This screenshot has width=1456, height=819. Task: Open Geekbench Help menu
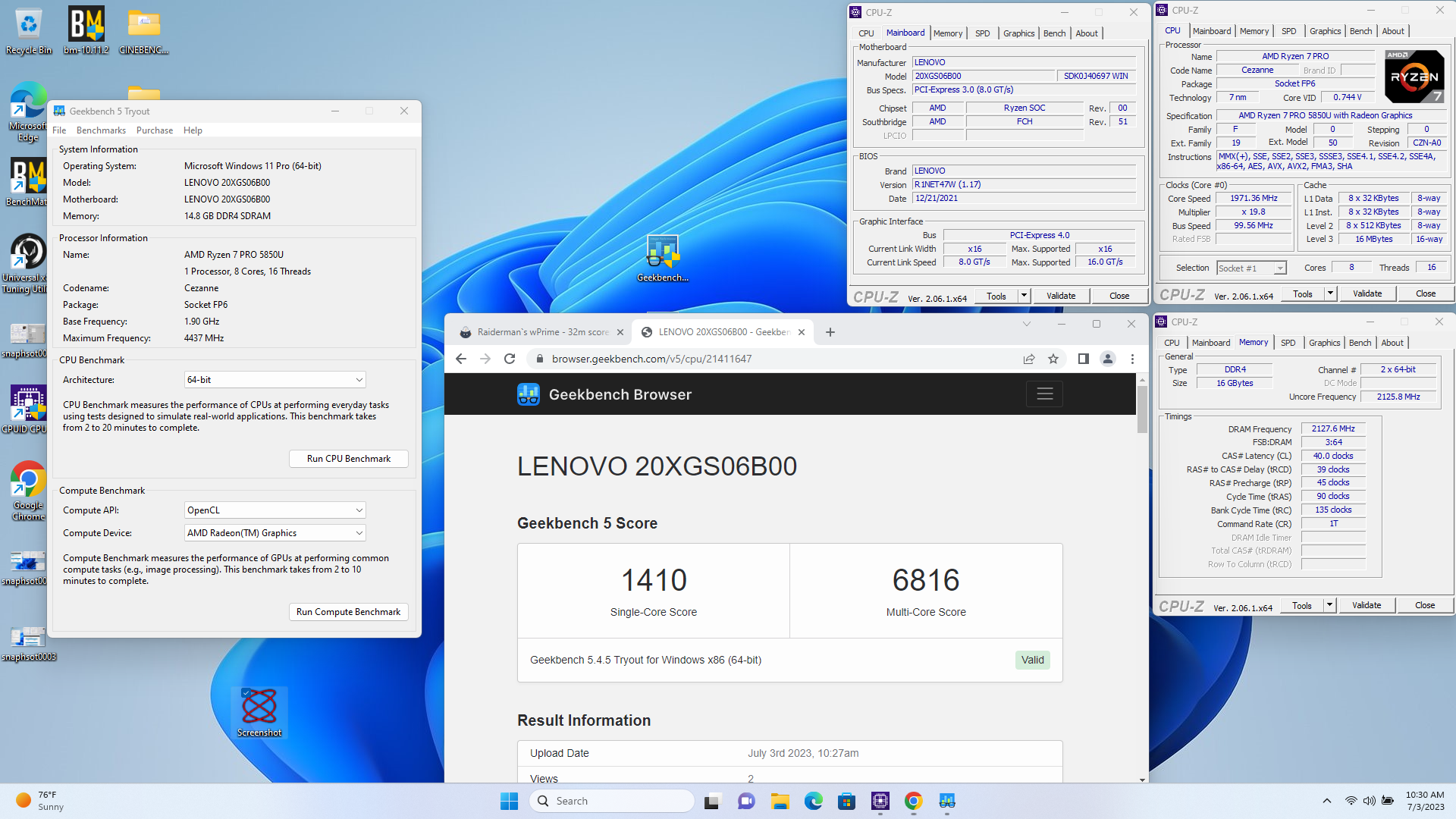tap(193, 130)
